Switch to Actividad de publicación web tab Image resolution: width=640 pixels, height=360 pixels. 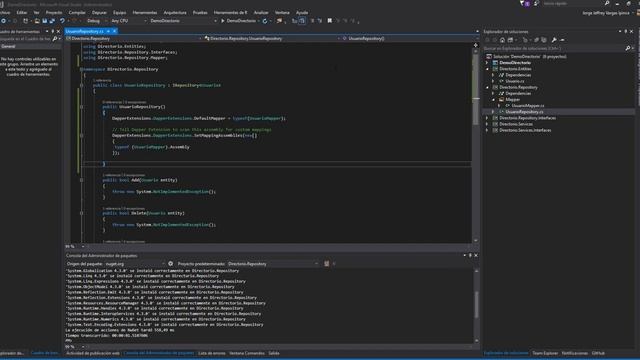pyautogui.click(x=93, y=353)
